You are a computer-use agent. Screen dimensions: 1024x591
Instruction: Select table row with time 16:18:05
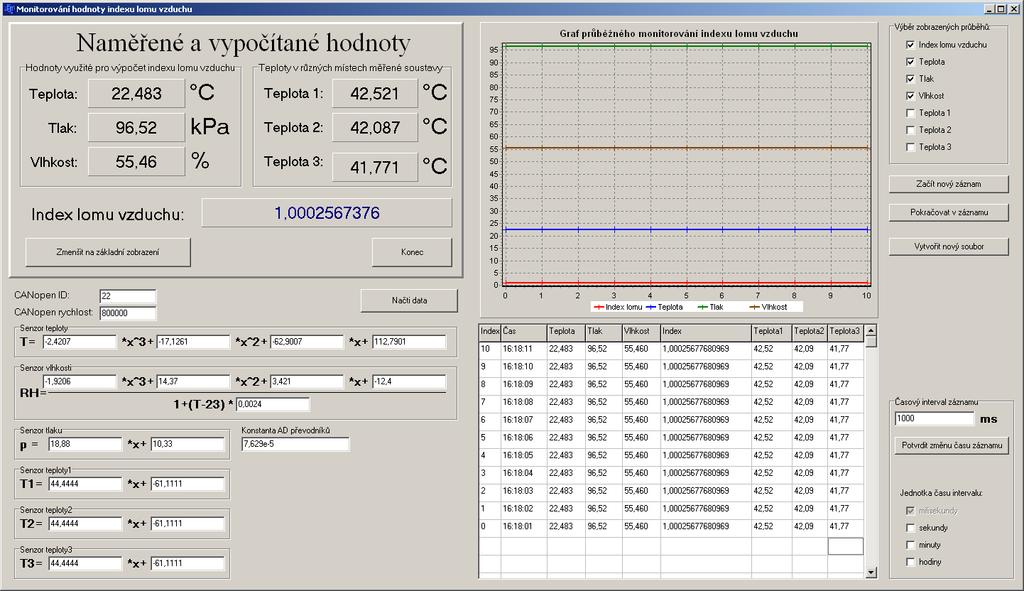671,455
